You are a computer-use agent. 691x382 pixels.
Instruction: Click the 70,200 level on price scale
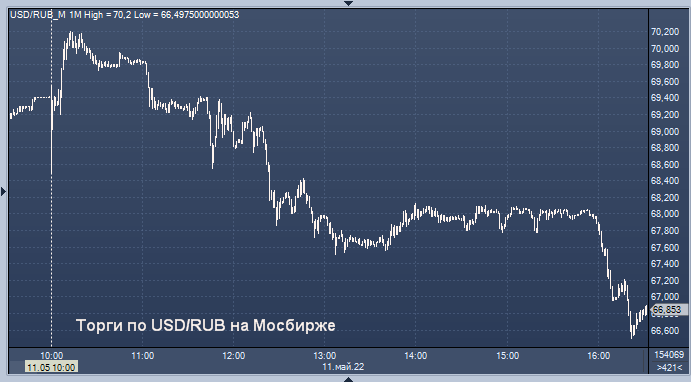point(665,32)
